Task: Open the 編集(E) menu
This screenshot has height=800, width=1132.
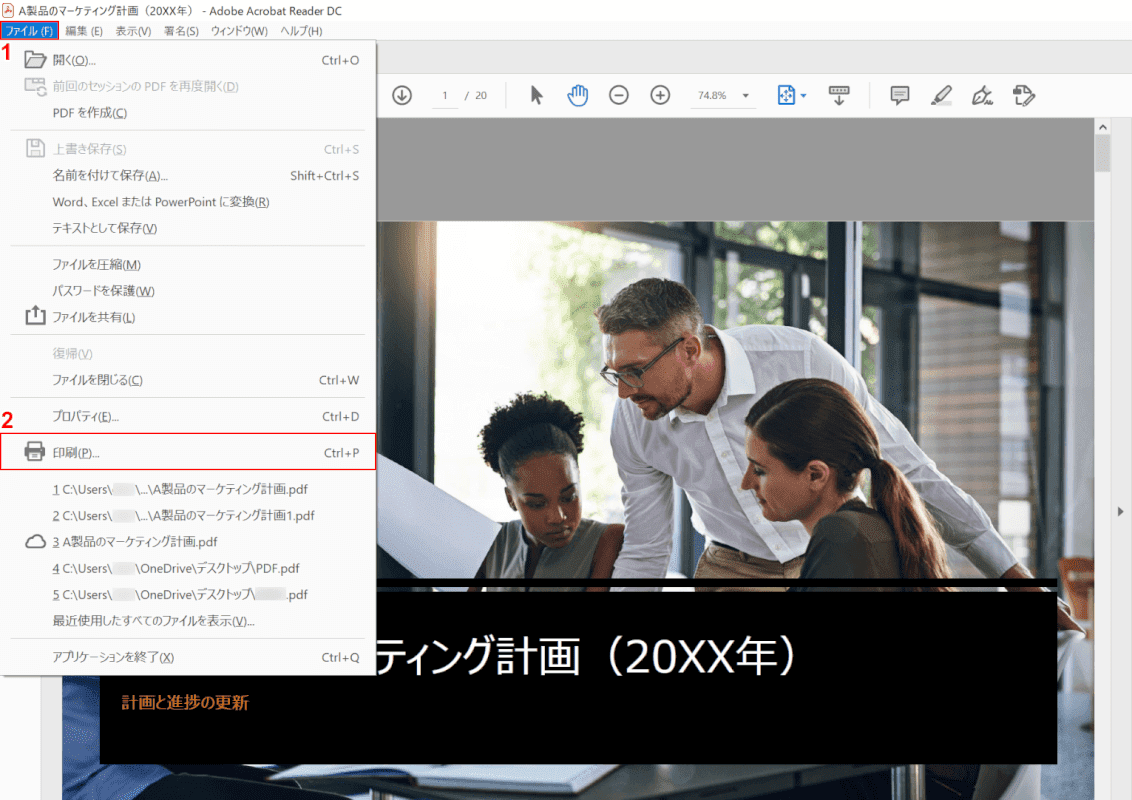Action: pos(84,31)
